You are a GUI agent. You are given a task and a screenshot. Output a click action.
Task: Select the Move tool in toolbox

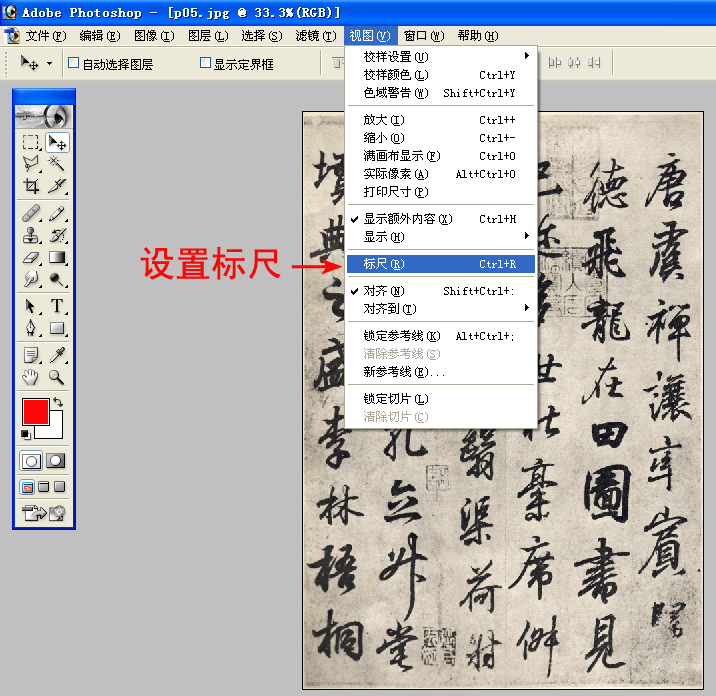tap(58, 142)
